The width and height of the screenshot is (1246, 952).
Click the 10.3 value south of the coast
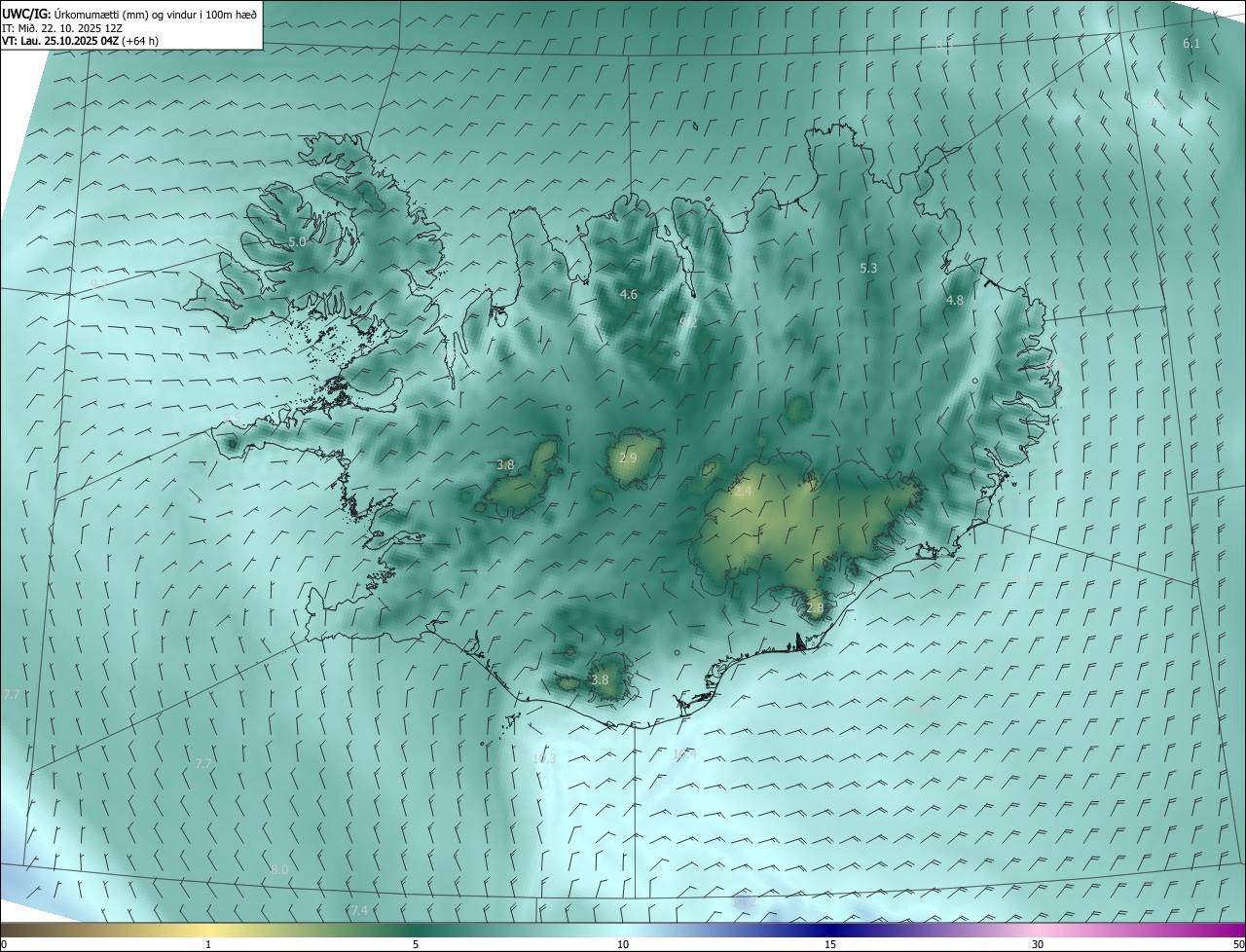pos(544,758)
